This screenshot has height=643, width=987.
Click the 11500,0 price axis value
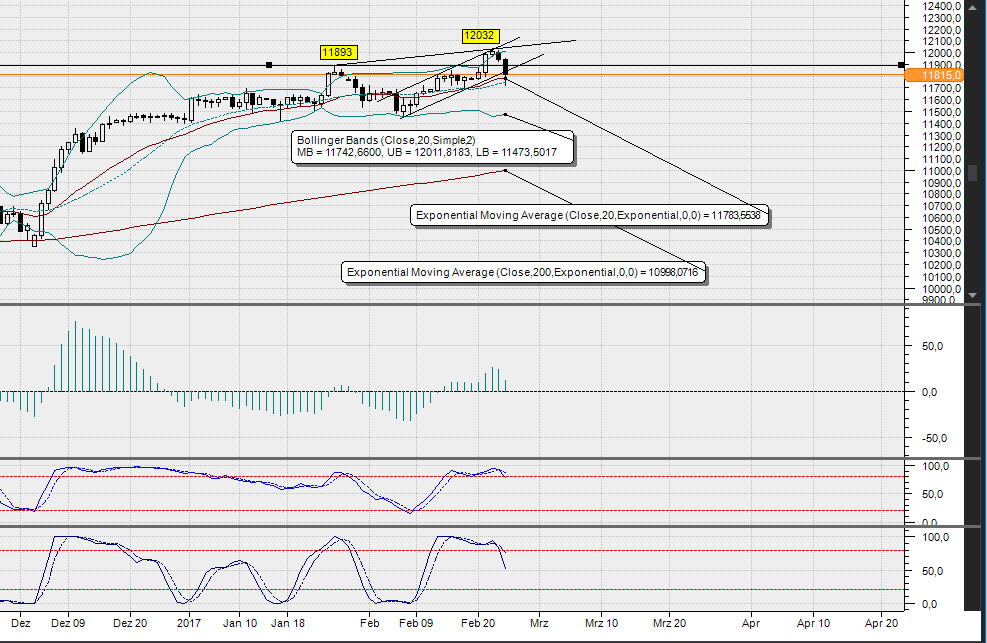(942, 112)
